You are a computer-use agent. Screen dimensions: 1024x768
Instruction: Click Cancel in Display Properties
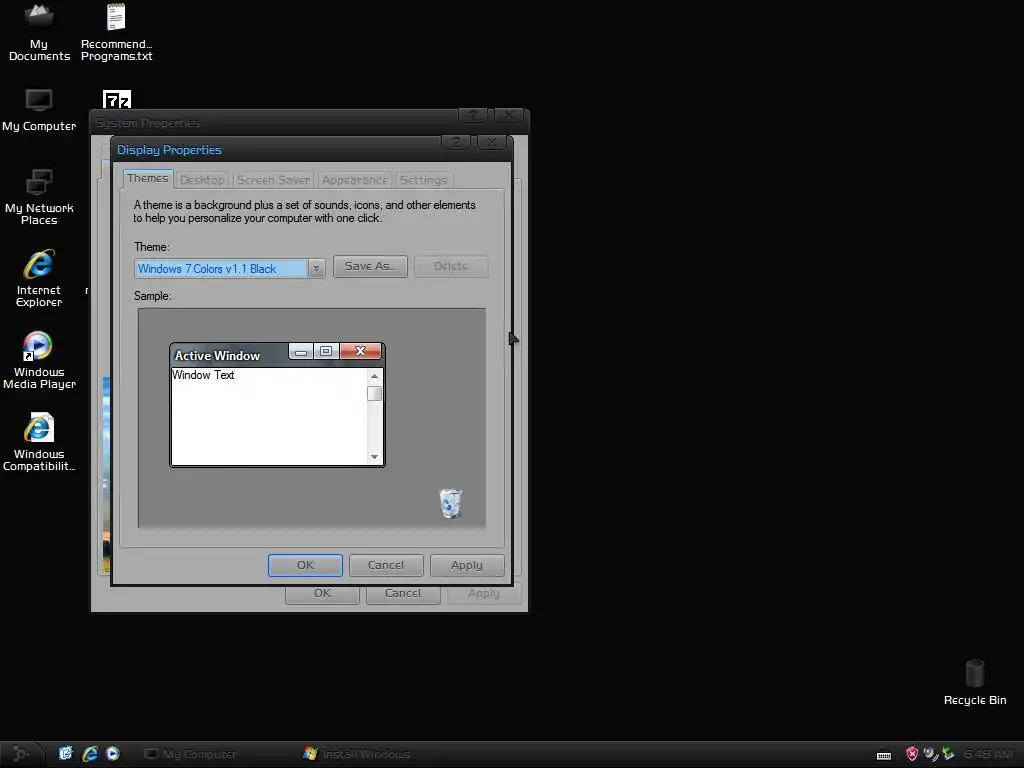coord(386,565)
